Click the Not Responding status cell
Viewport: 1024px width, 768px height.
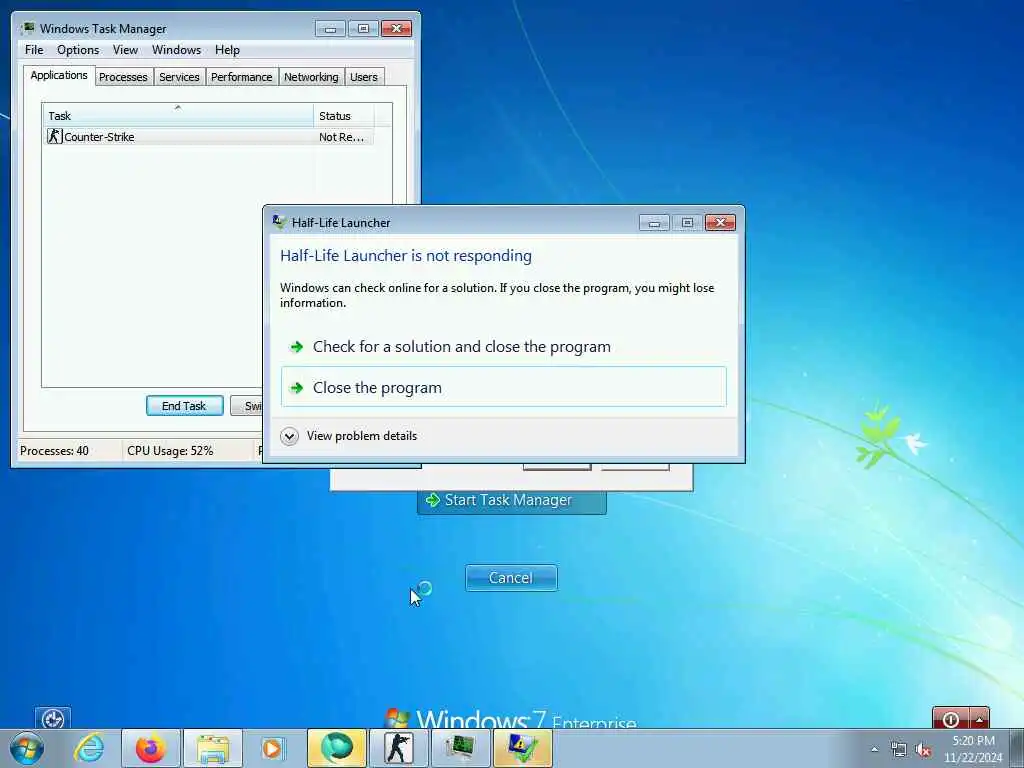coord(342,136)
